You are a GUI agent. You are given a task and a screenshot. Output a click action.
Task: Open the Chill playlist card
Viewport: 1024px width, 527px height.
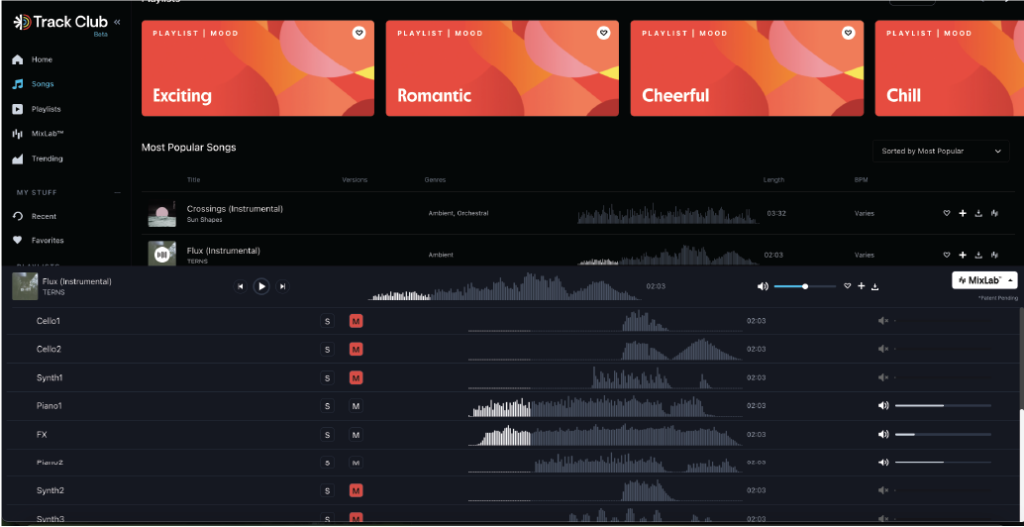pos(949,68)
